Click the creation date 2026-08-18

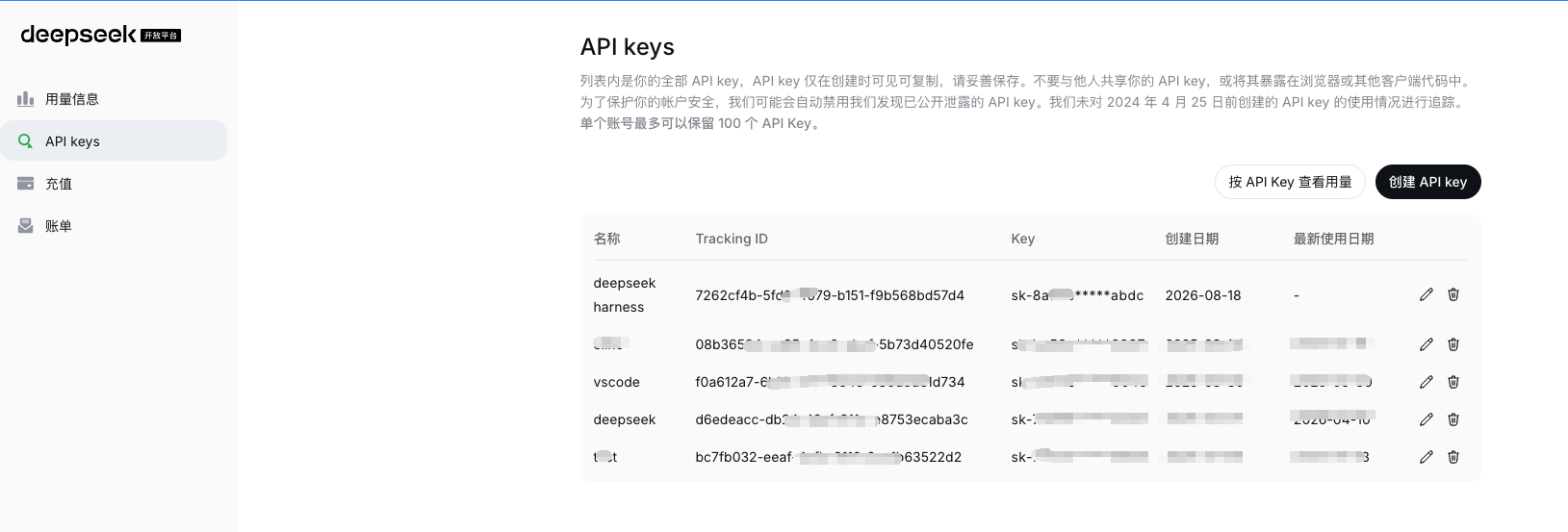tap(1203, 295)
